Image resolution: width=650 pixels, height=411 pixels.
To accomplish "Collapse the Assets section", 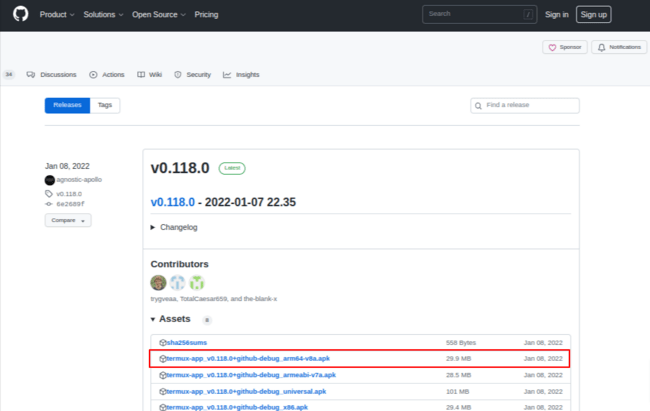I will pyautogui.click(x=170, y=319).
